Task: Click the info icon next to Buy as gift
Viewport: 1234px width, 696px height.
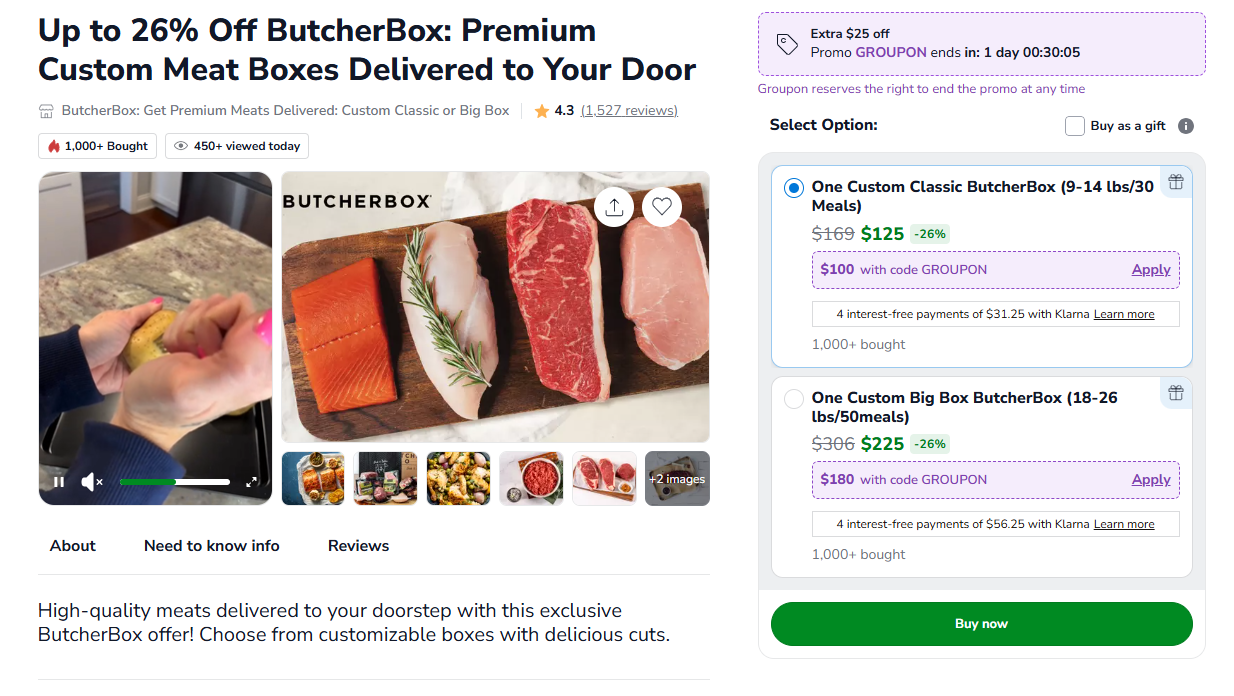Action: point(1186,125)
